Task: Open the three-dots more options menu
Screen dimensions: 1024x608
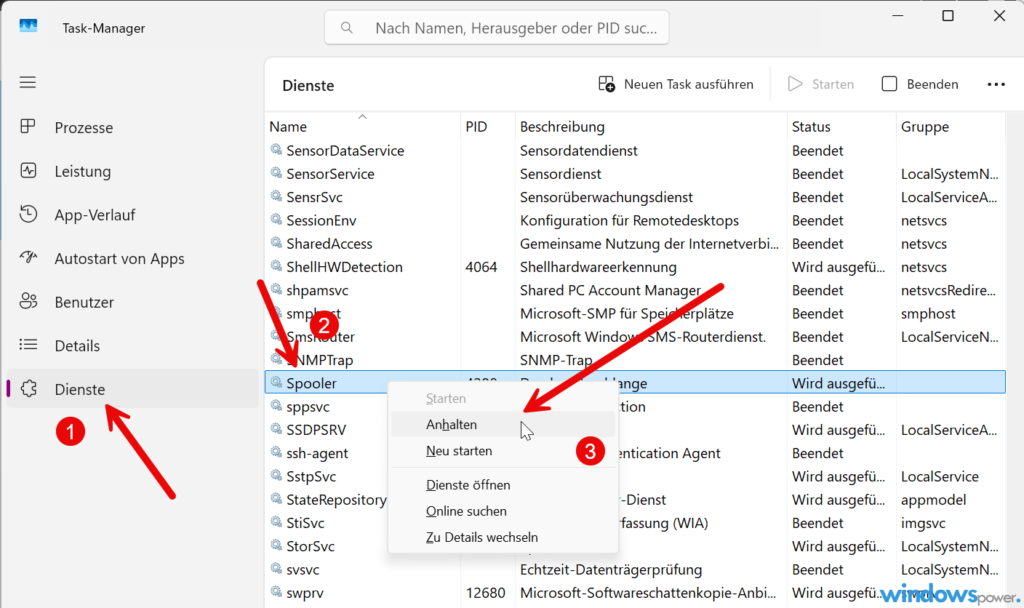Action: click(996, 84)
